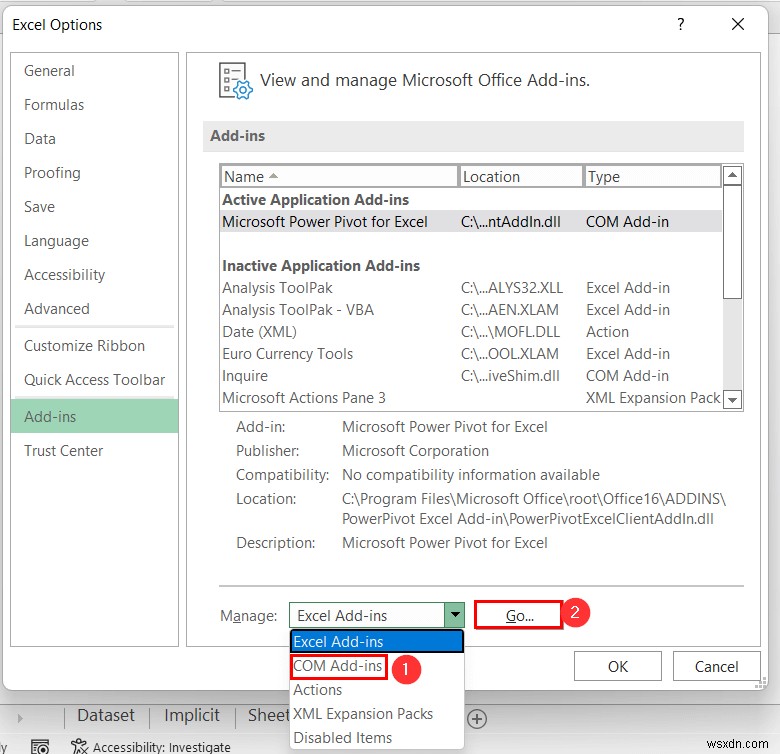Select the Add-ins category
The height and width of the screenshot is (754, 780).
pyautogui.click(x=94, y=417)
